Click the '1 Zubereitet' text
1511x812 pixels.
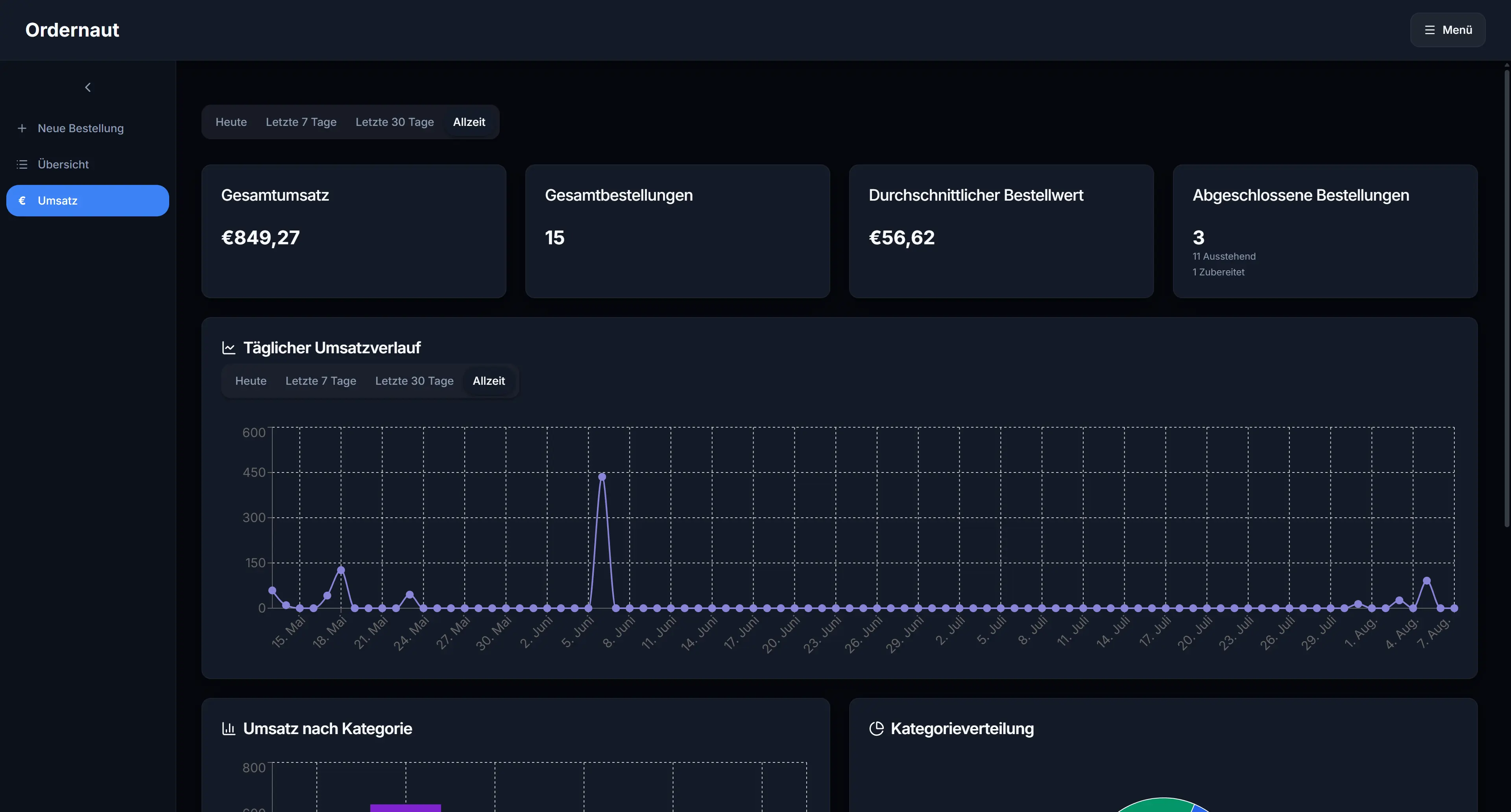(1218, 272)
